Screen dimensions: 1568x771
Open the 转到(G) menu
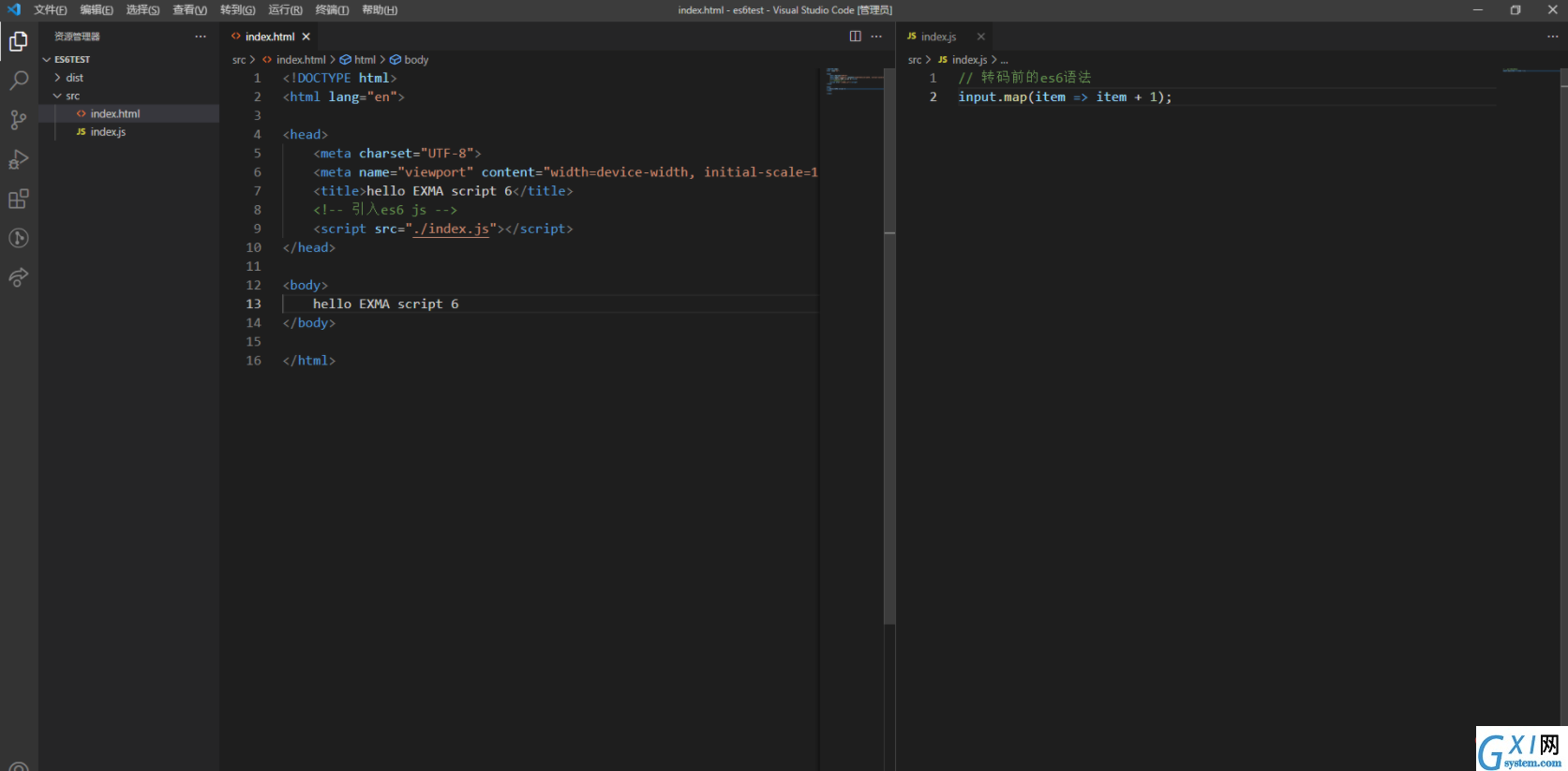(237, 10)
